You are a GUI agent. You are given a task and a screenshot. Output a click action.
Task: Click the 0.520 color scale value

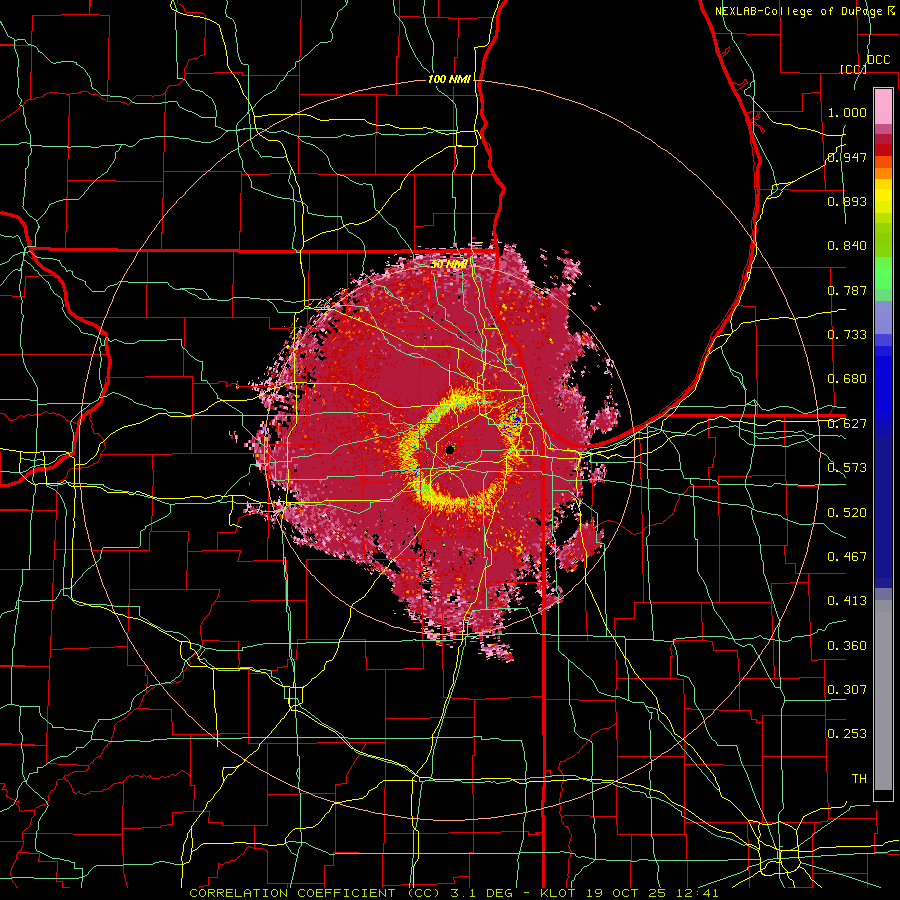[x=847, y=513]
